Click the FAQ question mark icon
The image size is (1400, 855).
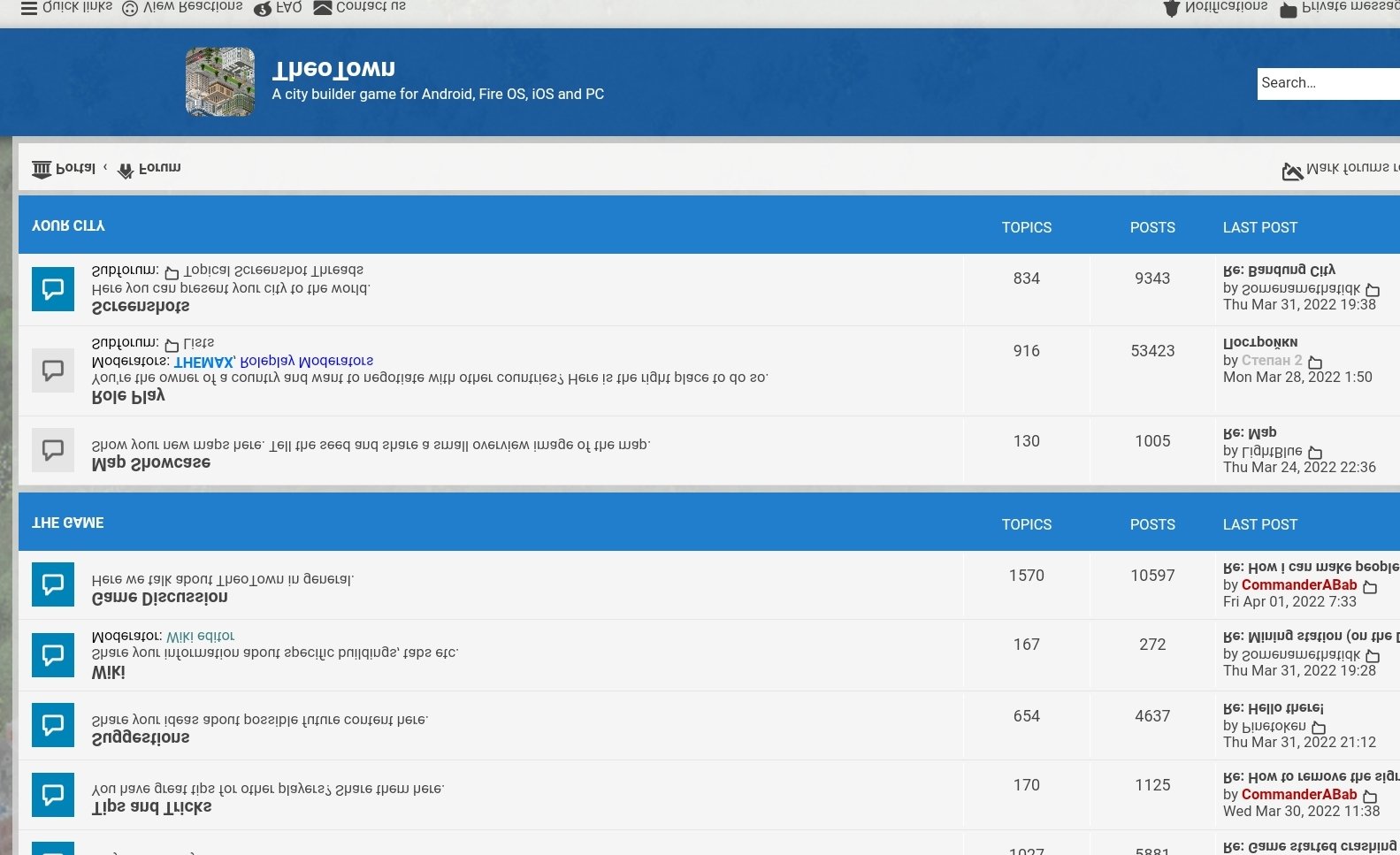pos(263,8)
